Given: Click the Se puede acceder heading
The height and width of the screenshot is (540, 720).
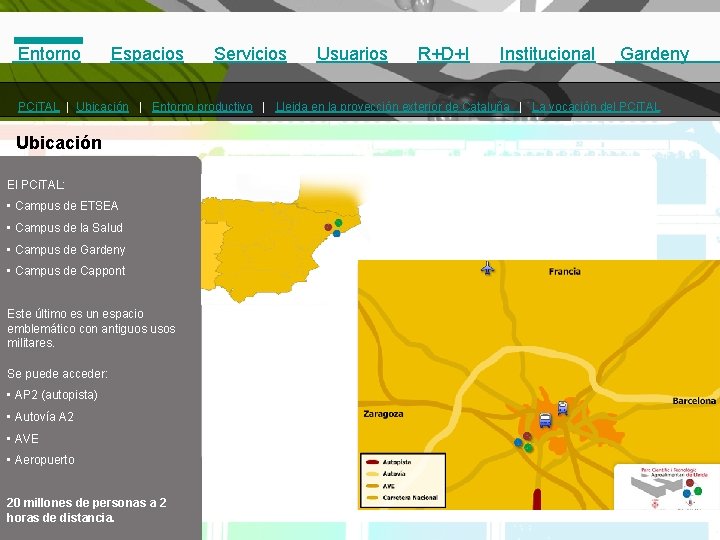Looking at the screenshot, I should pyautogui.click(x=57, y=374).
